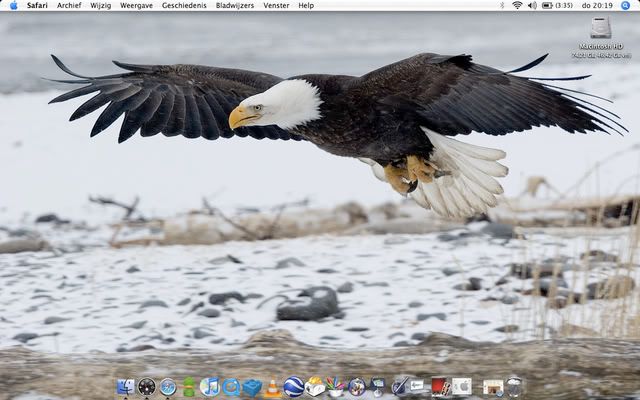This screenshot has height=400, width=640.
Task: Open the Archief menu
Action: 69,5
